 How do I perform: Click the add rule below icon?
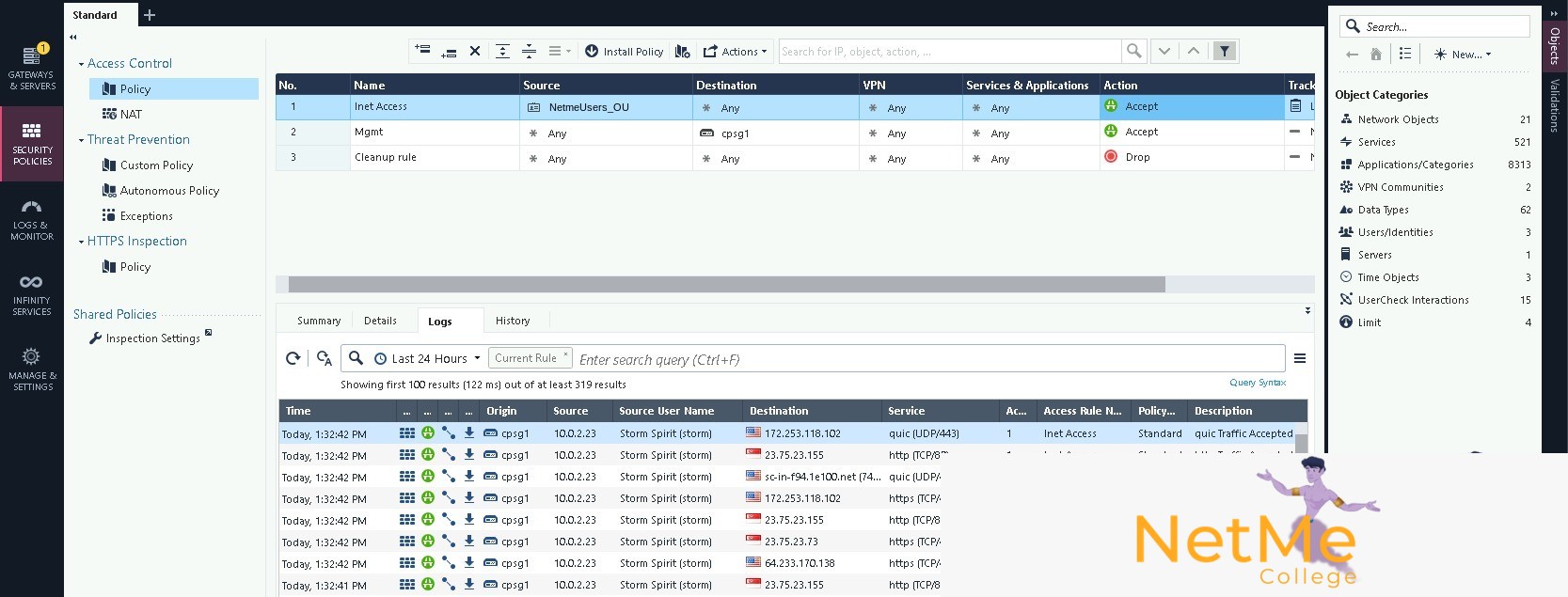pyautogui.click(x=449, y=51)
